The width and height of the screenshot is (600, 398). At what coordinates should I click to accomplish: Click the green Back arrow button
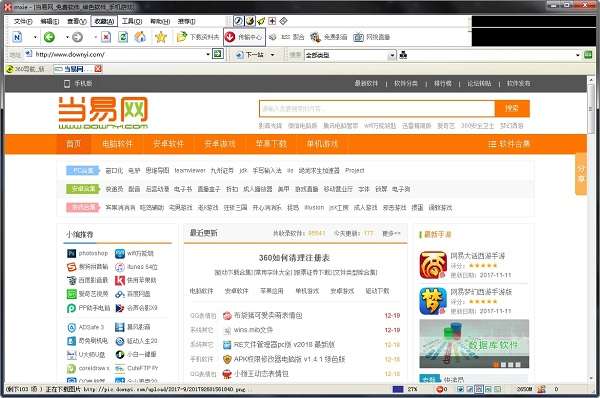pyautogui.click(x=49, y=37)
